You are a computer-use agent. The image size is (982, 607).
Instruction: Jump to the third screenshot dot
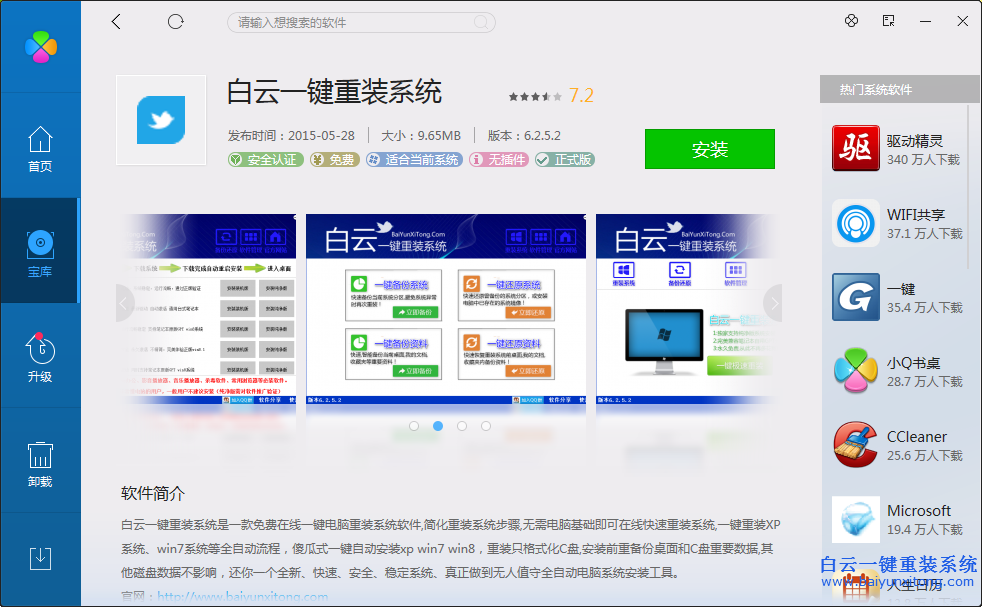[462, 425]
